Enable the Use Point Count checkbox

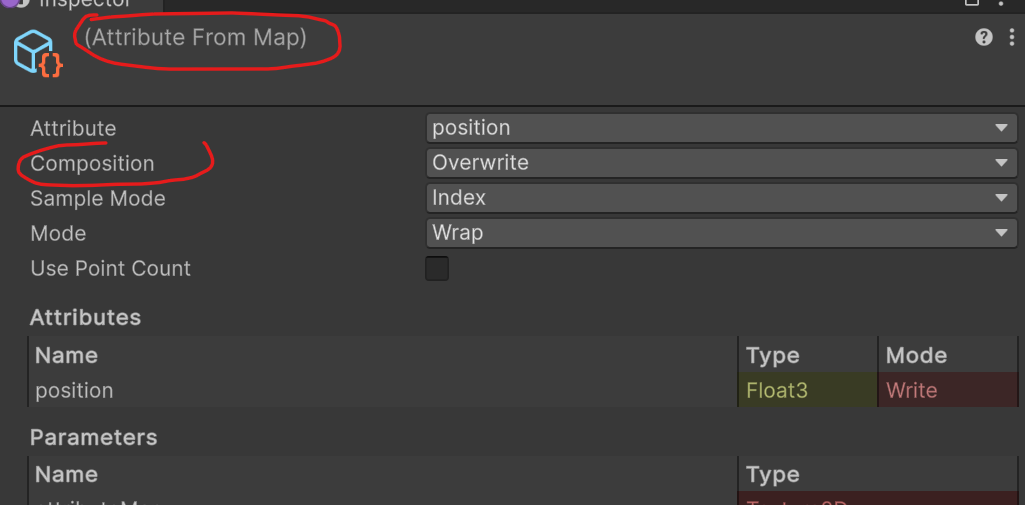pyautogui.click(x=437, y=269)
